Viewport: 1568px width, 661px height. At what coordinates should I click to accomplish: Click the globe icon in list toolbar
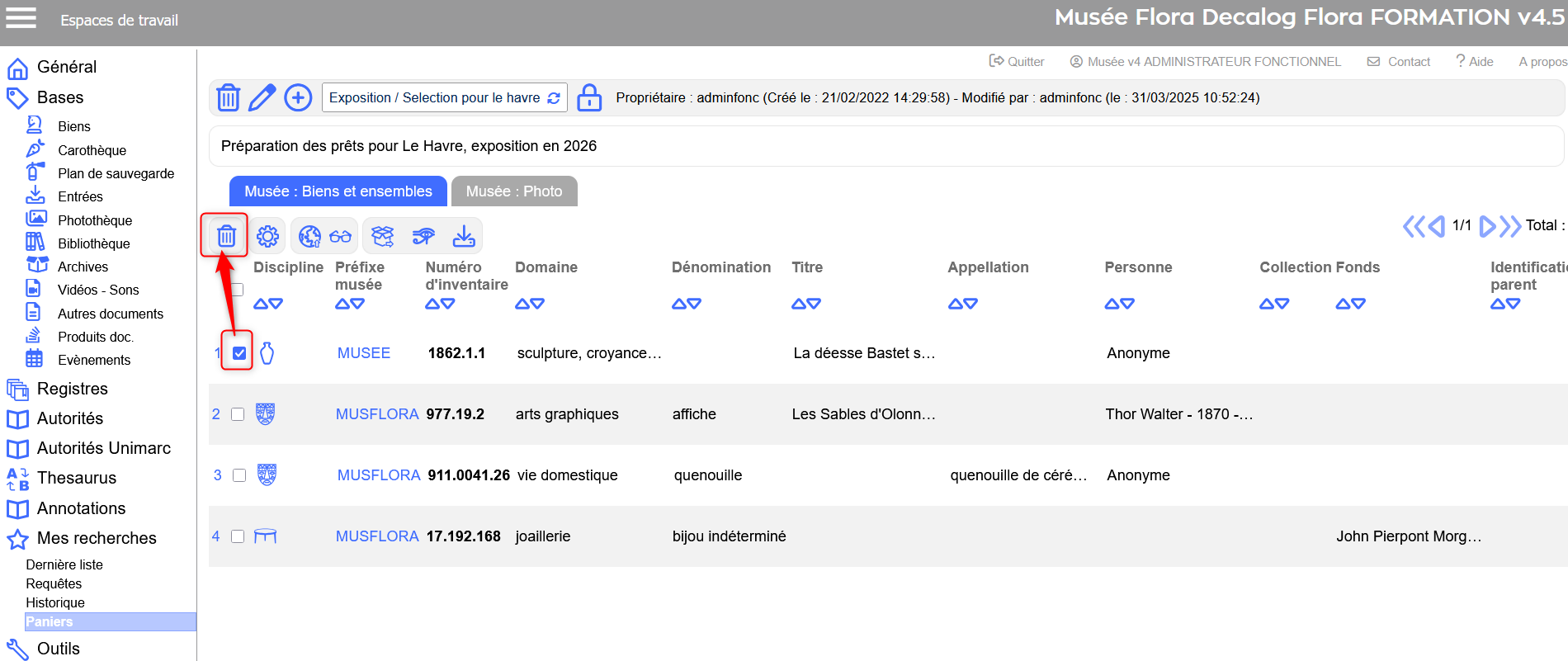pyautogui.click(x=309, y=237)
